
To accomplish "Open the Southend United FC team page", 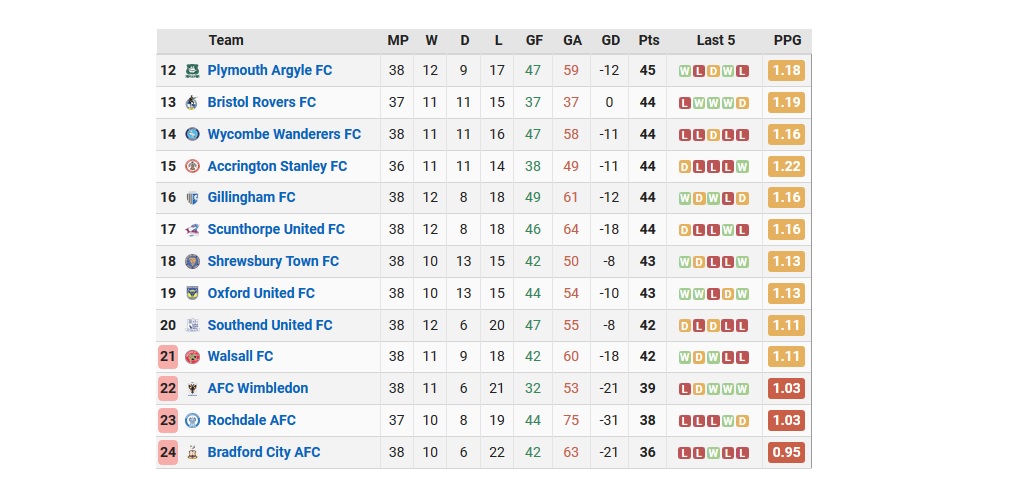I will tap(270, 326).
